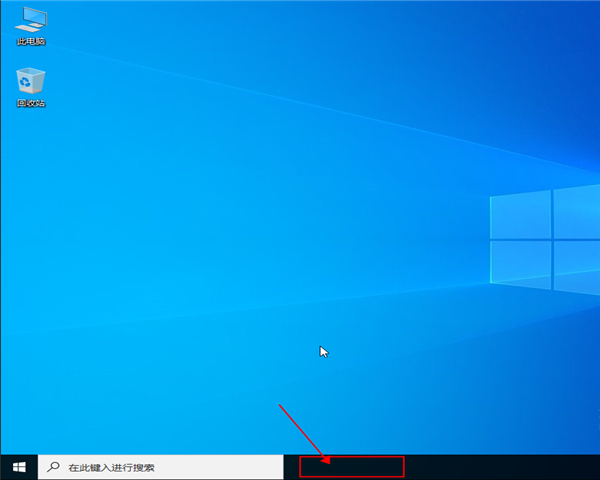Select the 此电脑 desktop icon
This screenshot has width=600, height=480.
(31, 26)
